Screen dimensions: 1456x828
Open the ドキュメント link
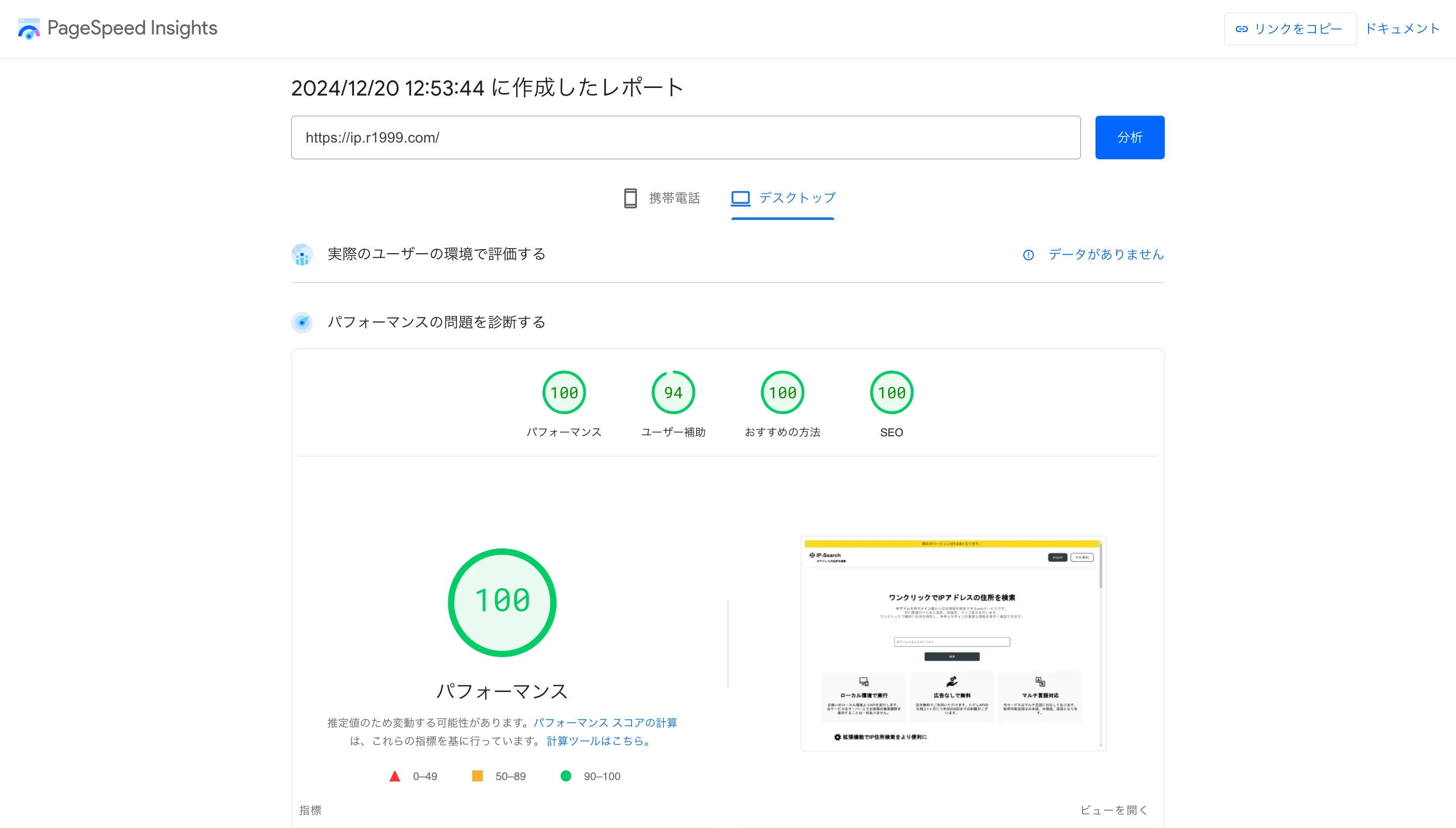click(1402, 28)
